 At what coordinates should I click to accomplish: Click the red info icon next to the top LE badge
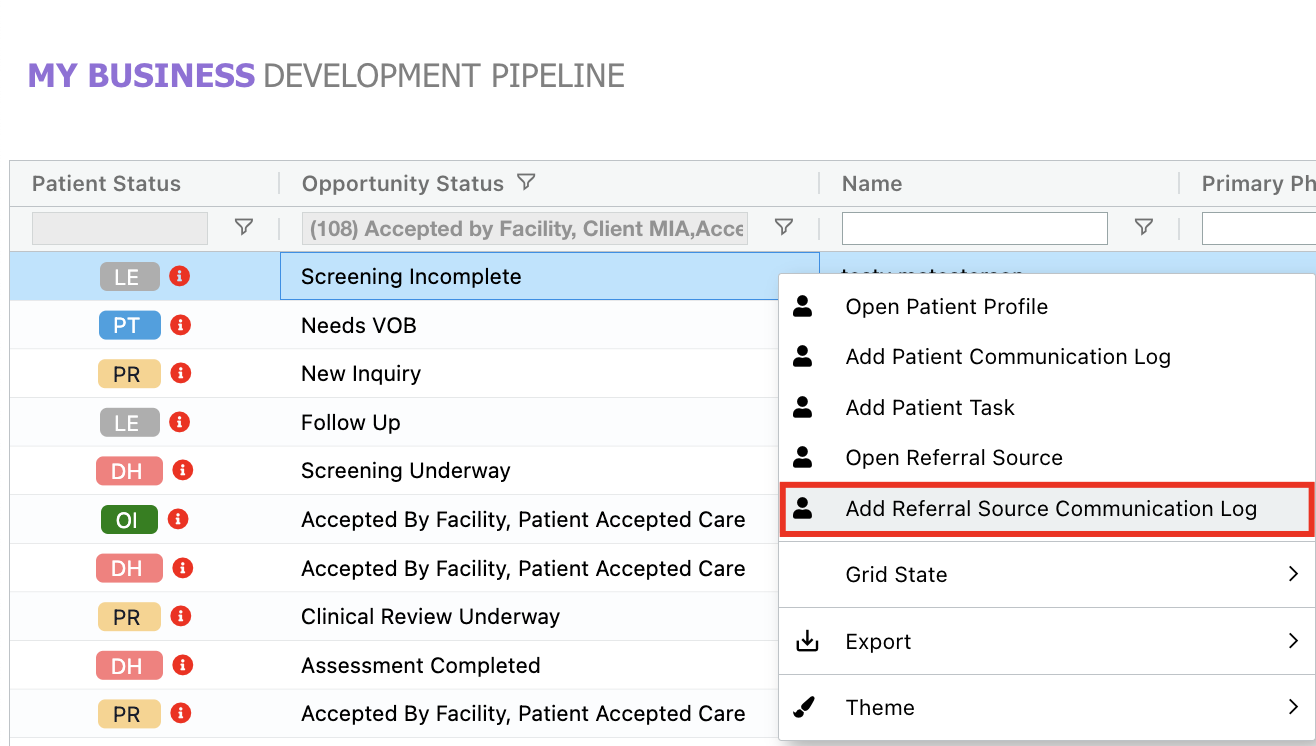pyautogui.click(x=179, y=276)
